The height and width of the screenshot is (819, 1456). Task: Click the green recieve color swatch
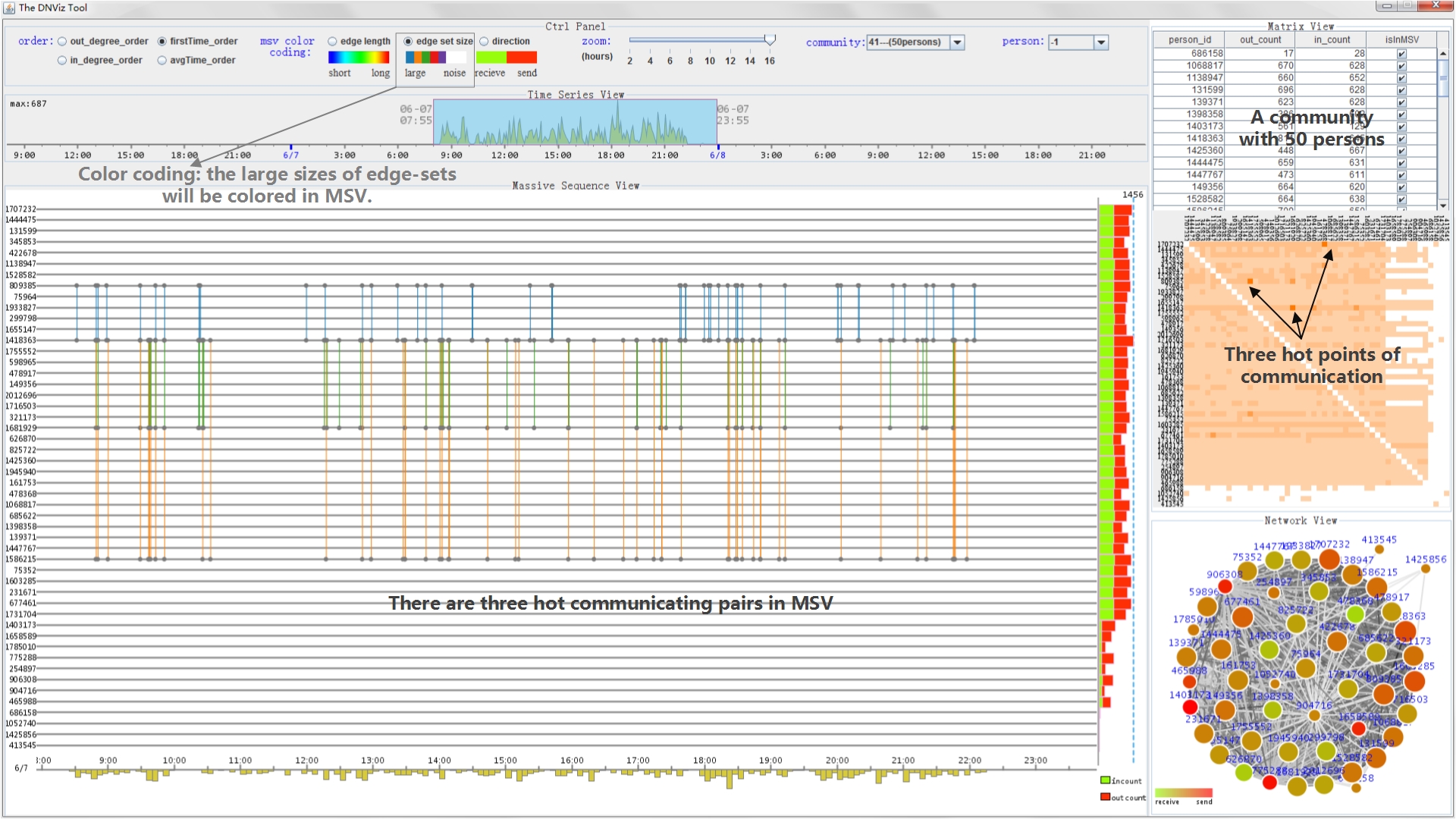tap(491, 58)
